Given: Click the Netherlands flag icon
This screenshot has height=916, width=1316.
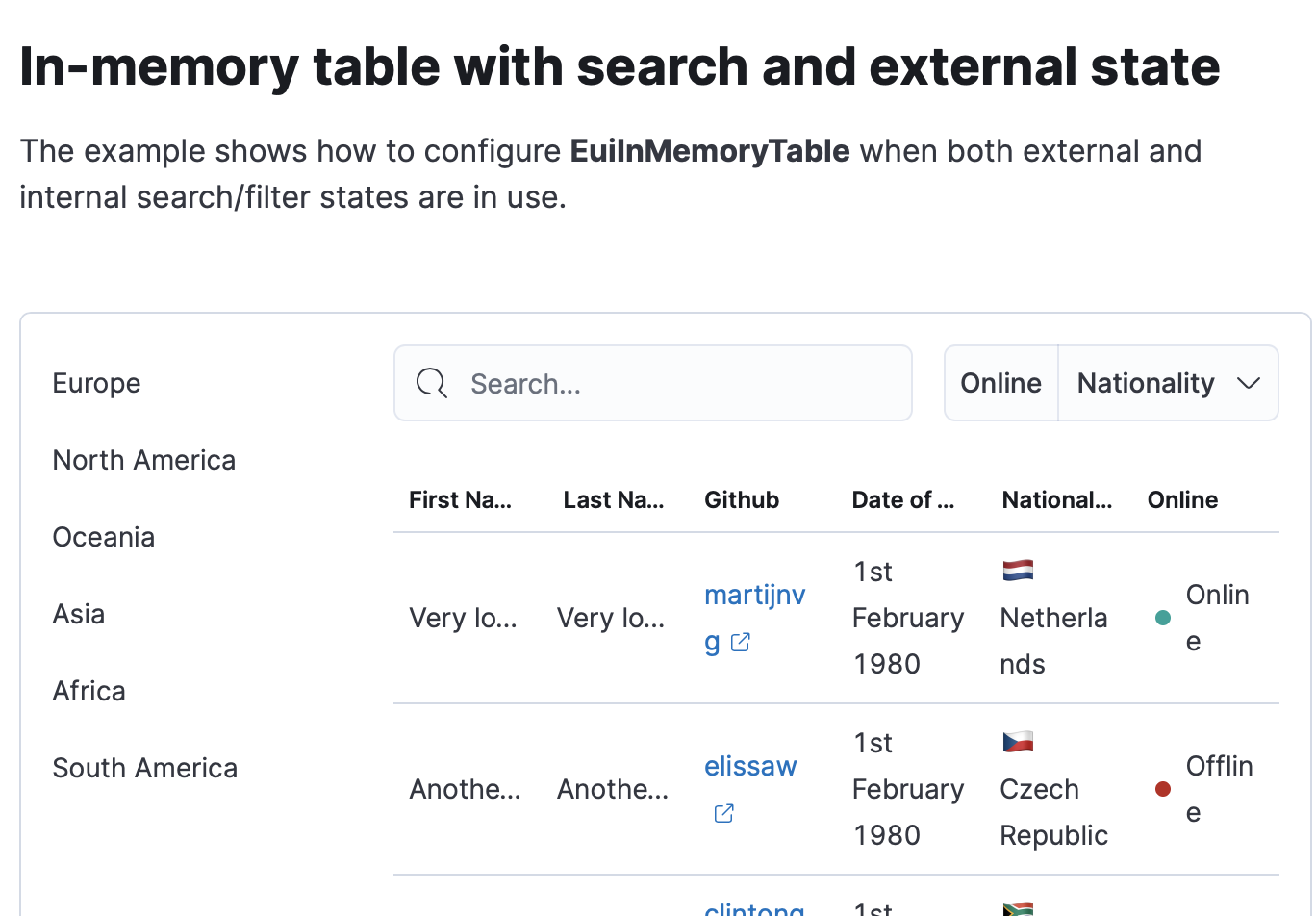Looking at the screenshot, I should click(1018, 571).
